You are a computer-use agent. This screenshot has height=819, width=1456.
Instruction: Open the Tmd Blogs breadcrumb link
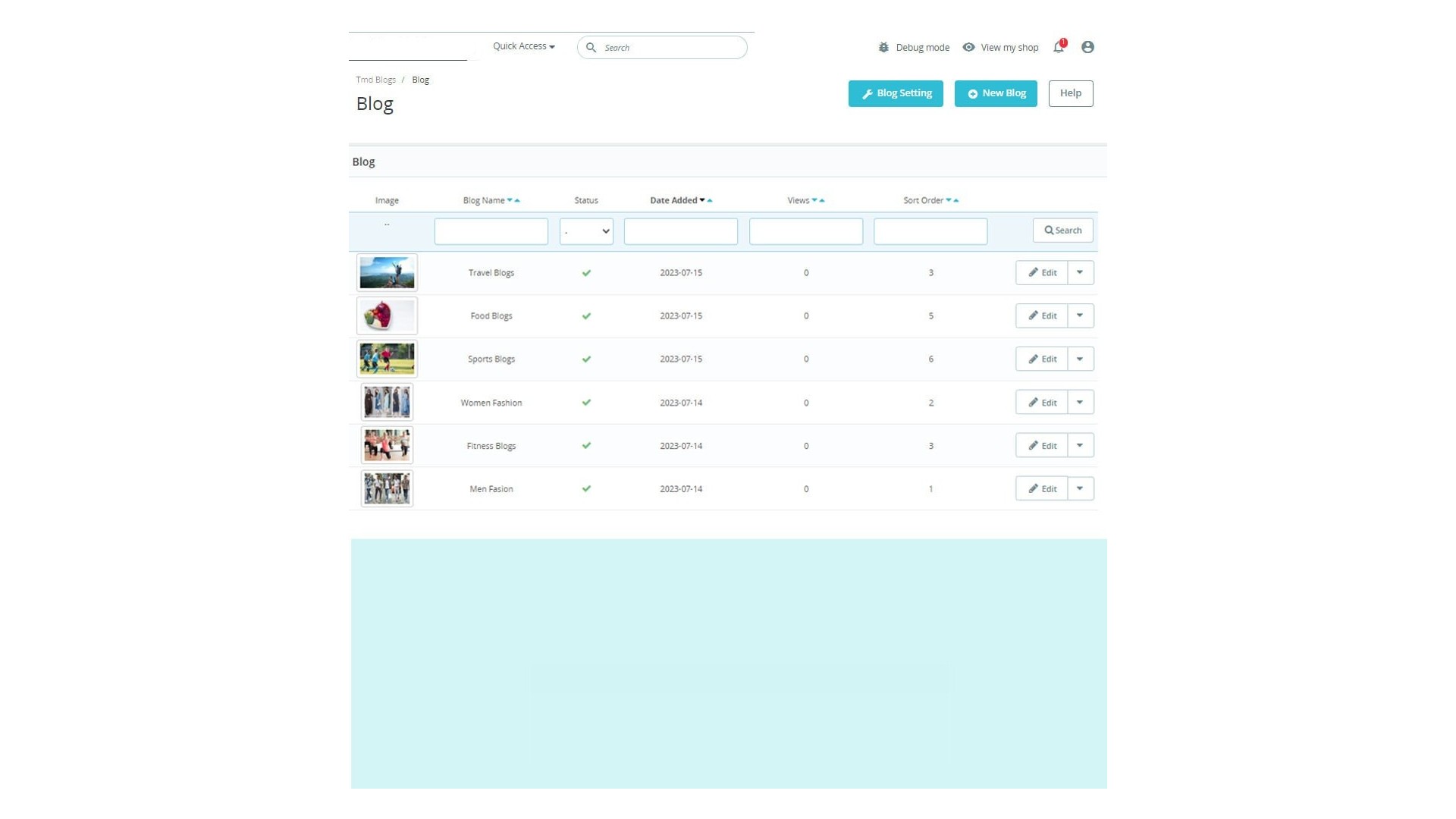click(x=375, y=79)
